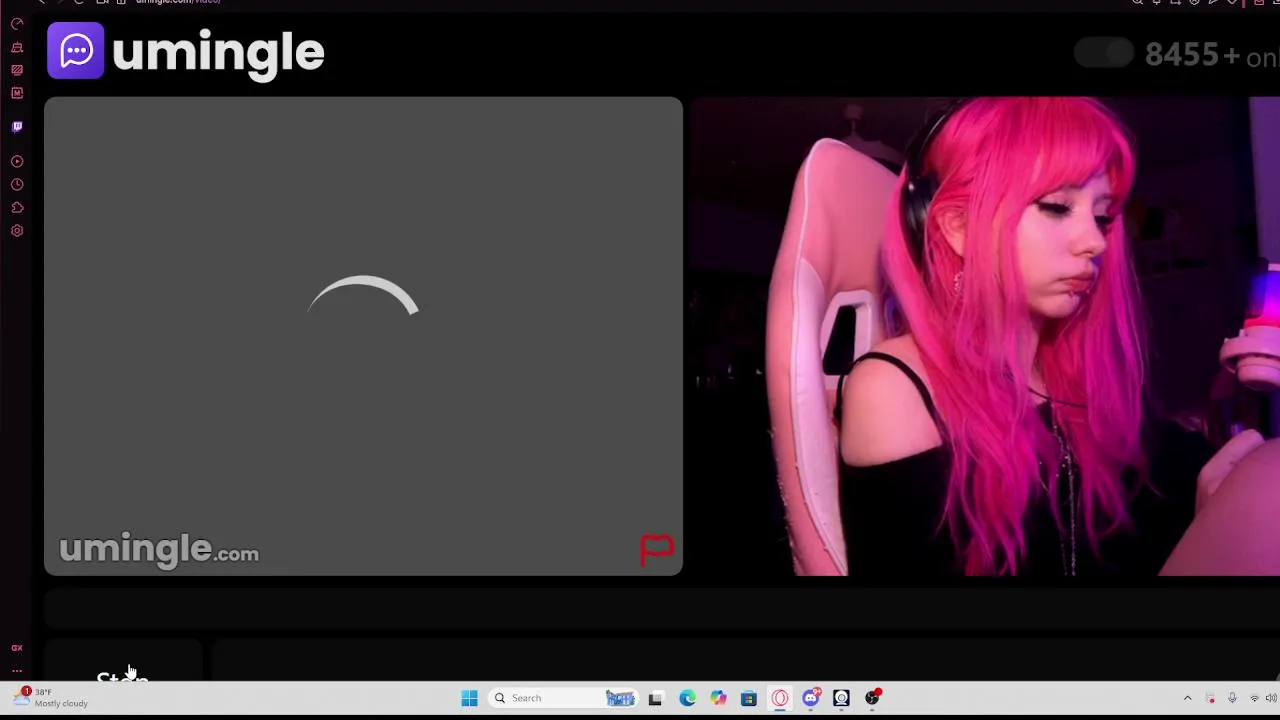Open Microsoft Store from taskbar
1280x720 pixels.
pos(748,698)
